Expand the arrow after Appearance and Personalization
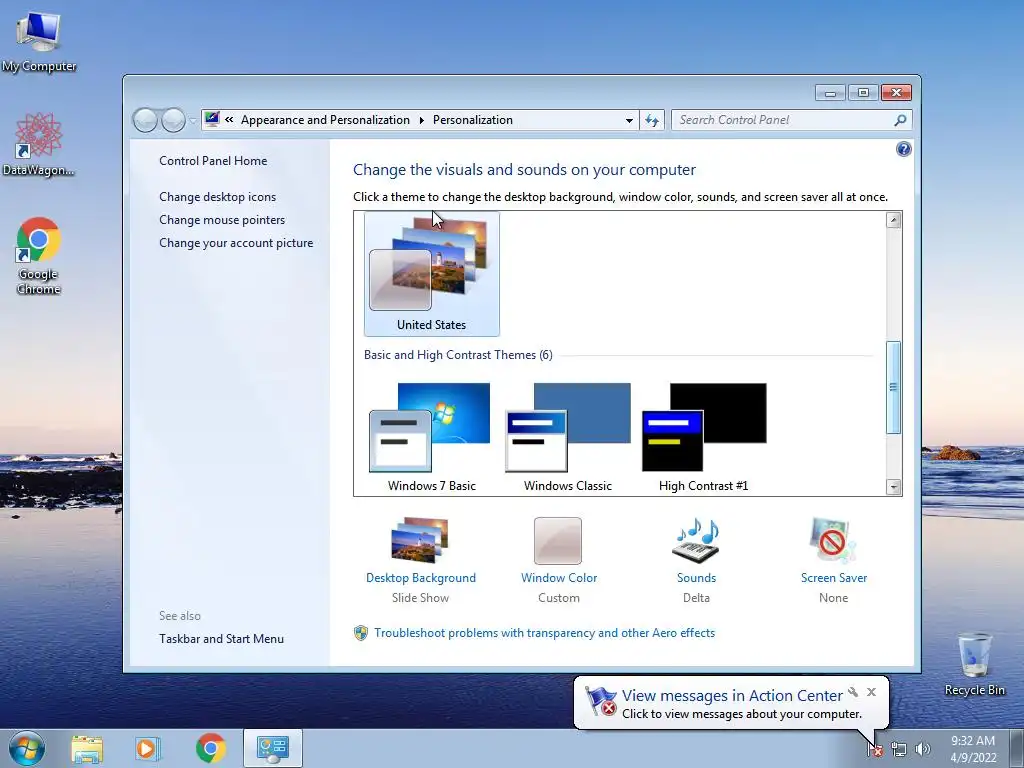 [x=421, y=120]
